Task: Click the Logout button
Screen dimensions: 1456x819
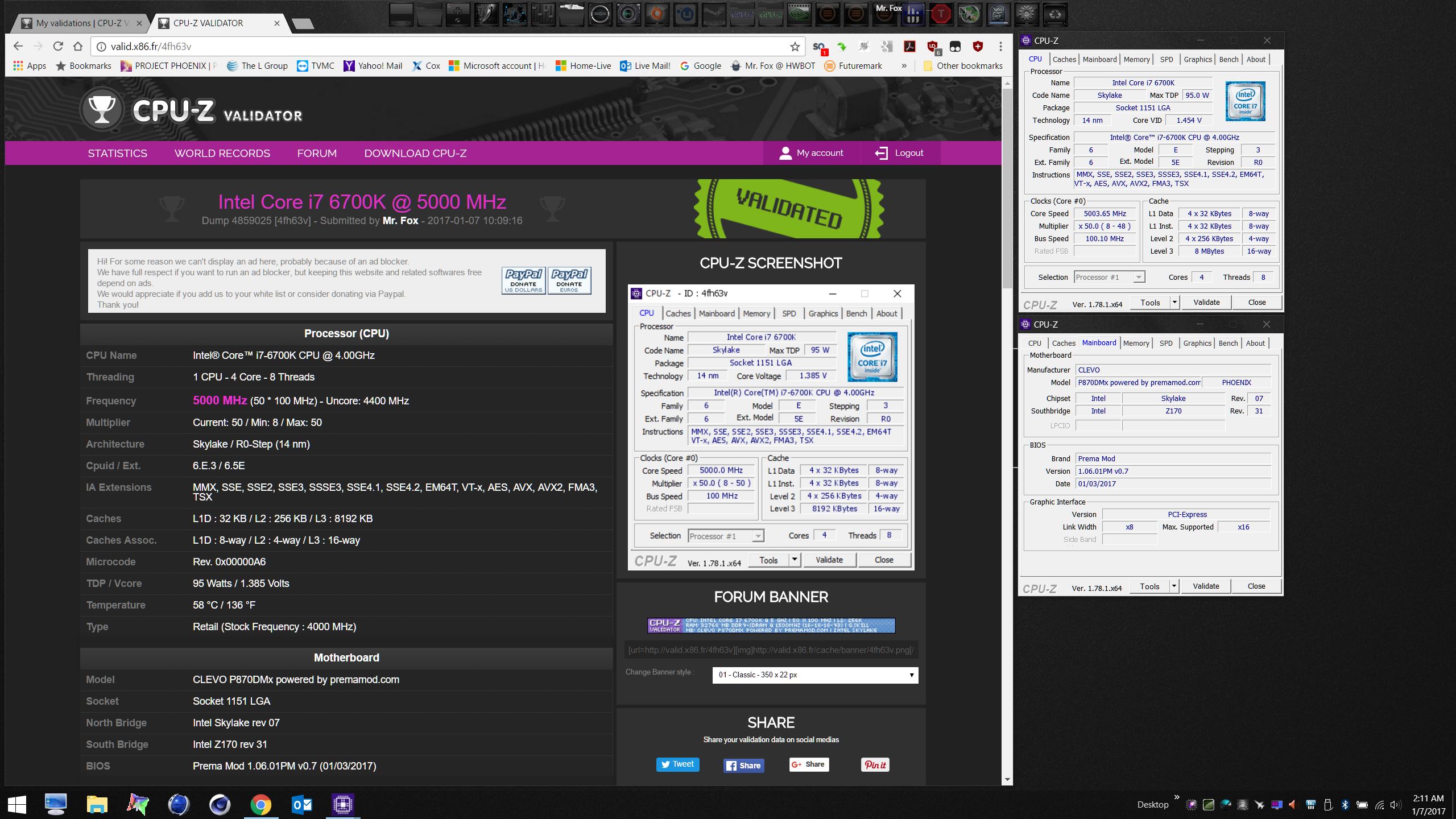Action: [899, 153]
